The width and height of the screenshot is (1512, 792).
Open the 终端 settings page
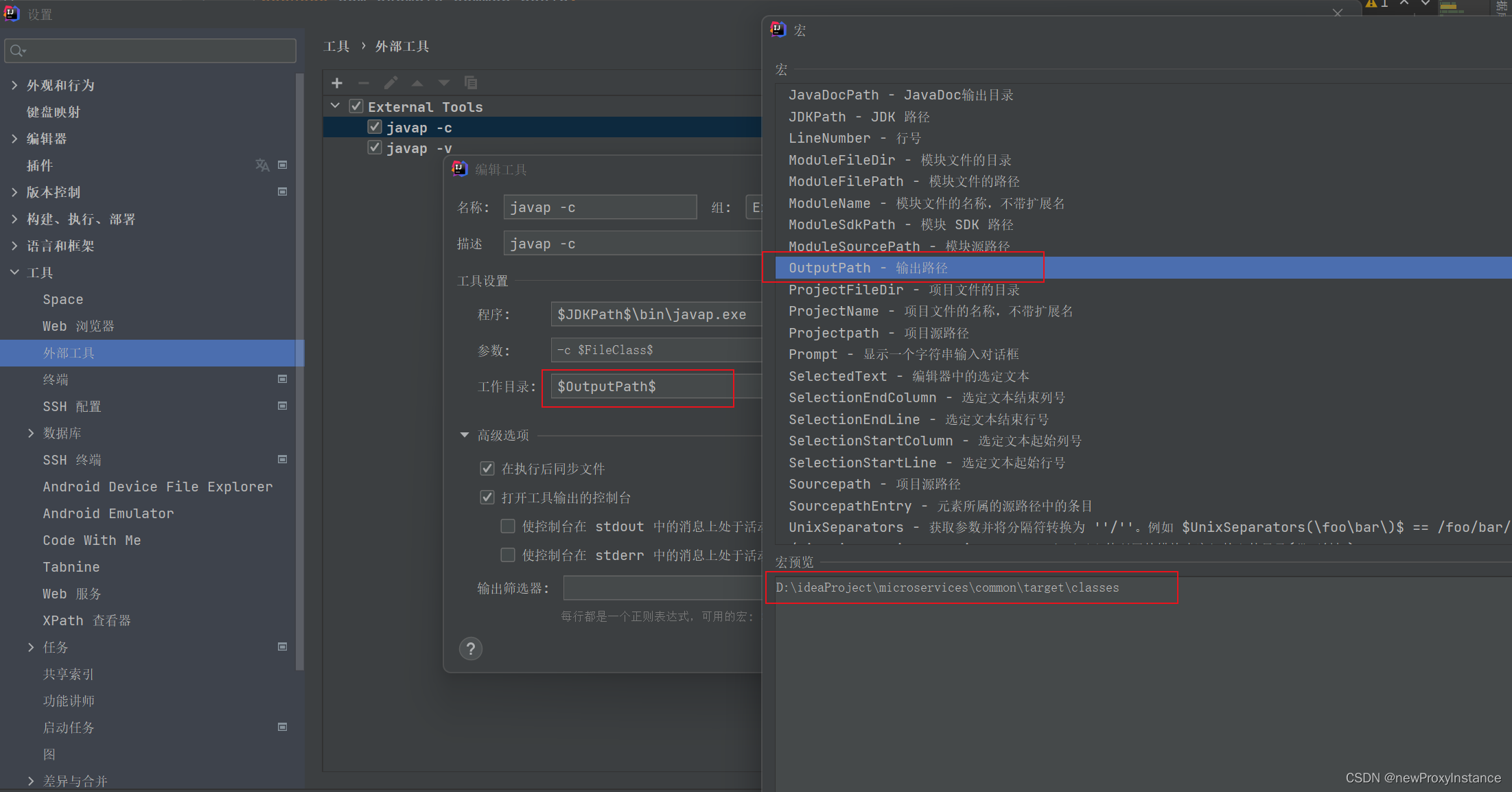point(56,380)
